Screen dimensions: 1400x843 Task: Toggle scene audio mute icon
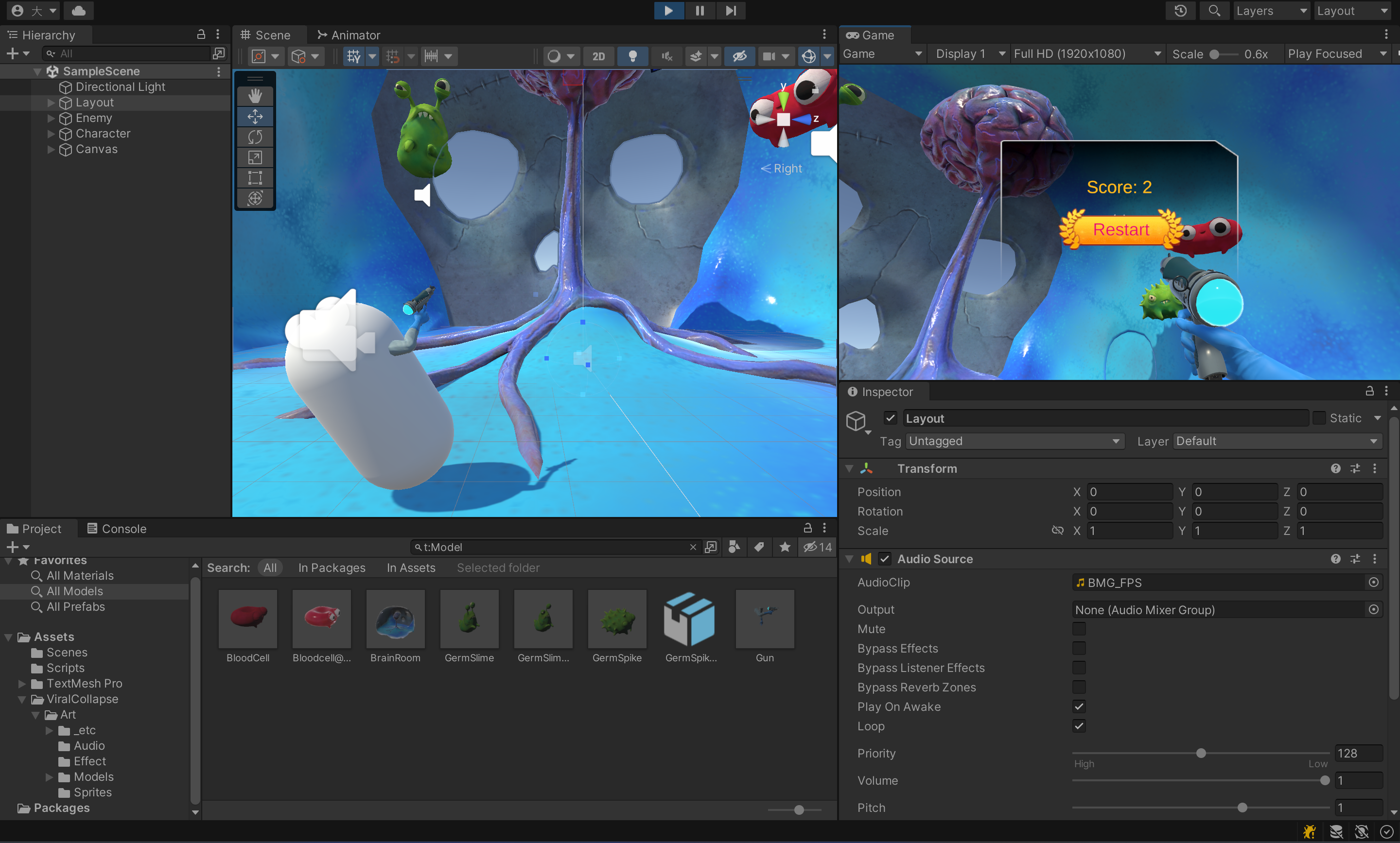pos(666,56)
